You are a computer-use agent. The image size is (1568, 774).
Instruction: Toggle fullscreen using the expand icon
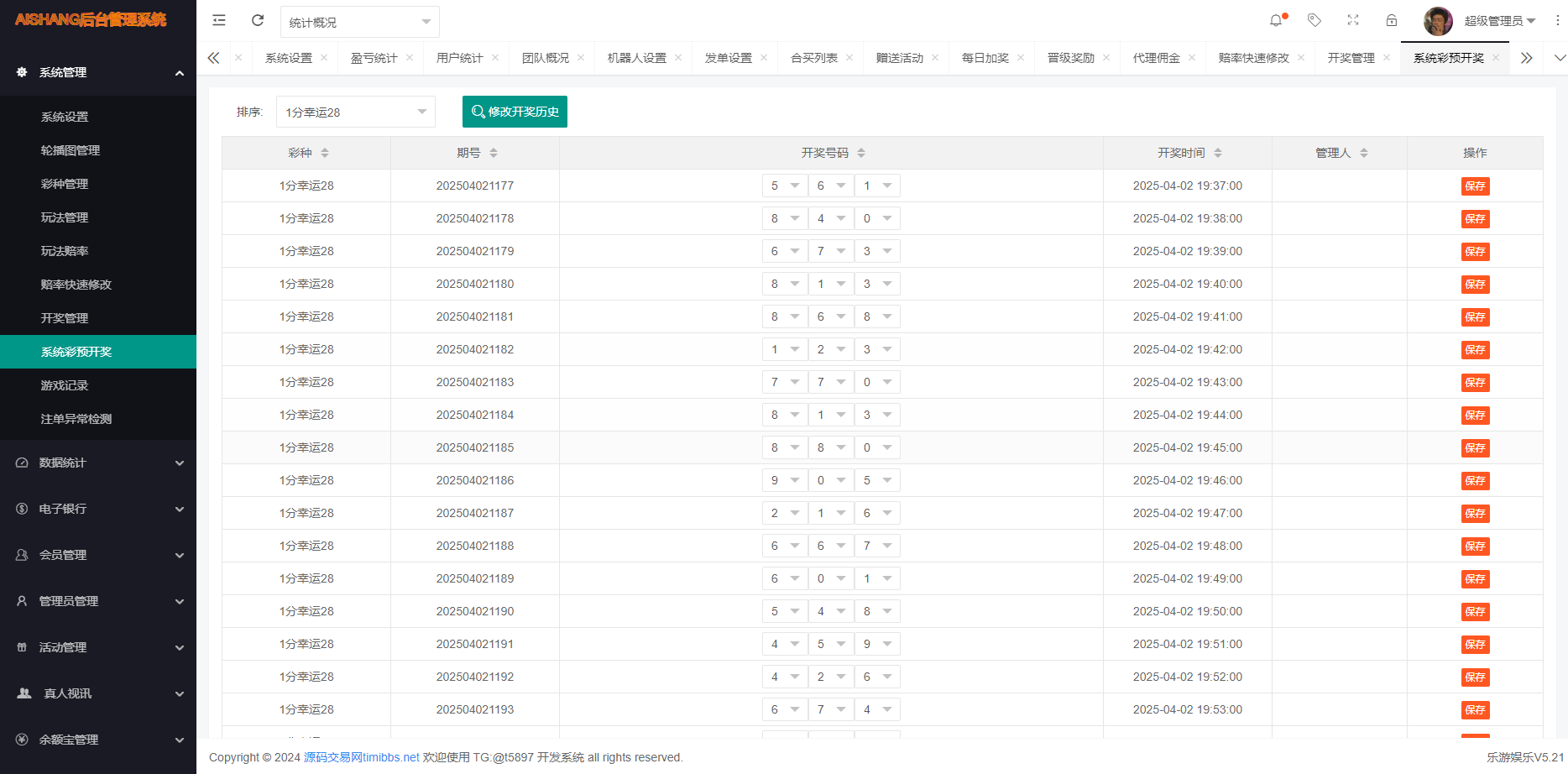1352,20
